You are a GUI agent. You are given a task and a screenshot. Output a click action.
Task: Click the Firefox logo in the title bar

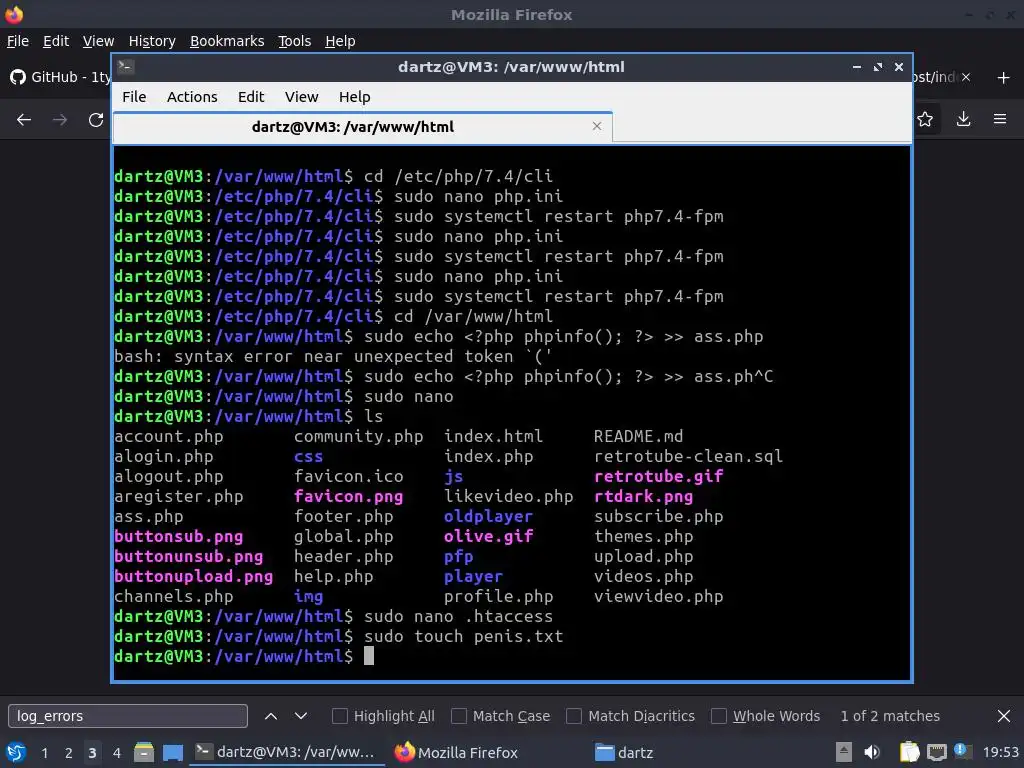pyautogui.click(x=14, y=14)
